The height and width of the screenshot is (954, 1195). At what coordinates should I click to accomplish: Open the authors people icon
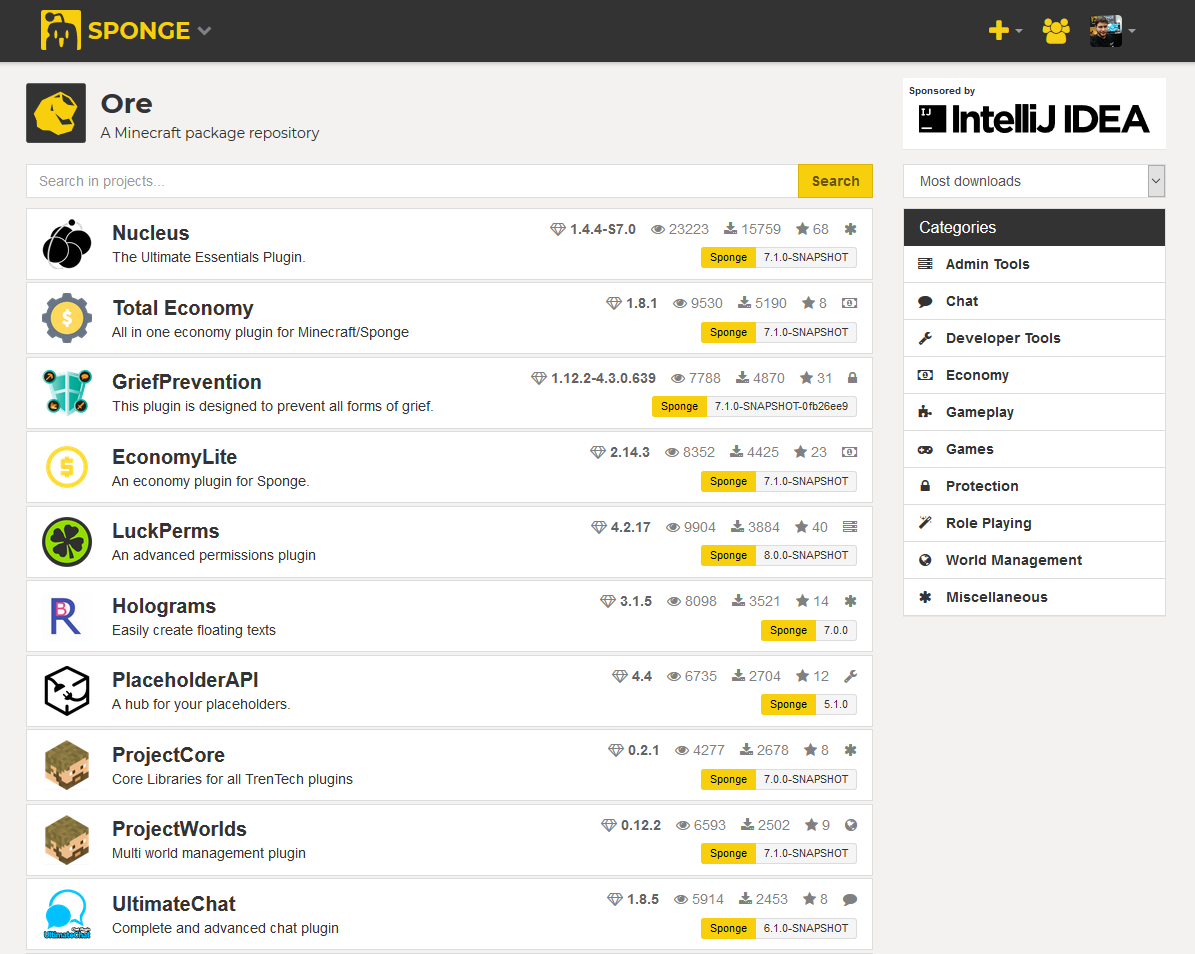tap(1056, 30)
